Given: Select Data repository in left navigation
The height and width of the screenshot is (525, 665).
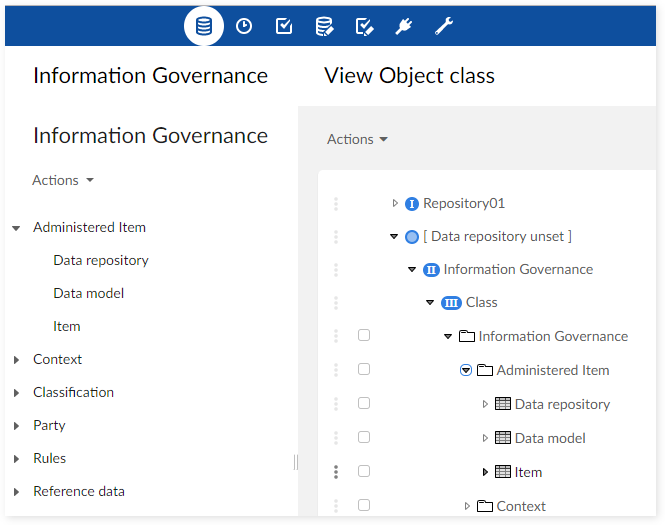Looking at the screenshot, I should coord(101,260).
